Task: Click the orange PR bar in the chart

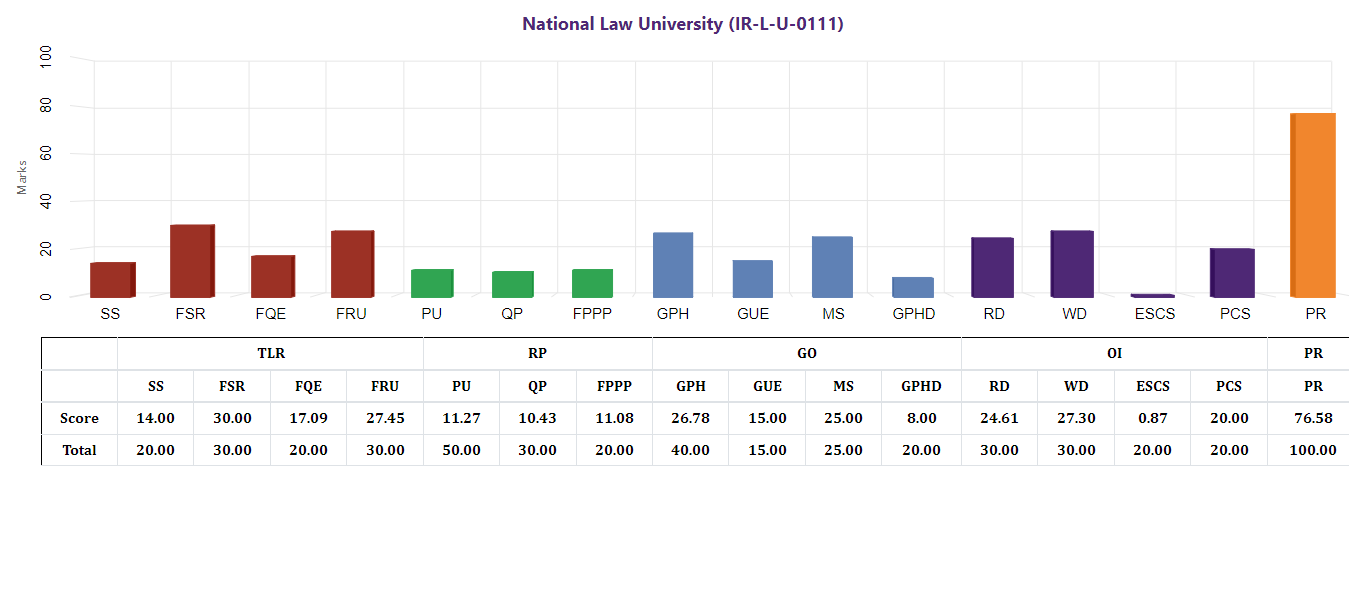Action: pos(1313,205)
